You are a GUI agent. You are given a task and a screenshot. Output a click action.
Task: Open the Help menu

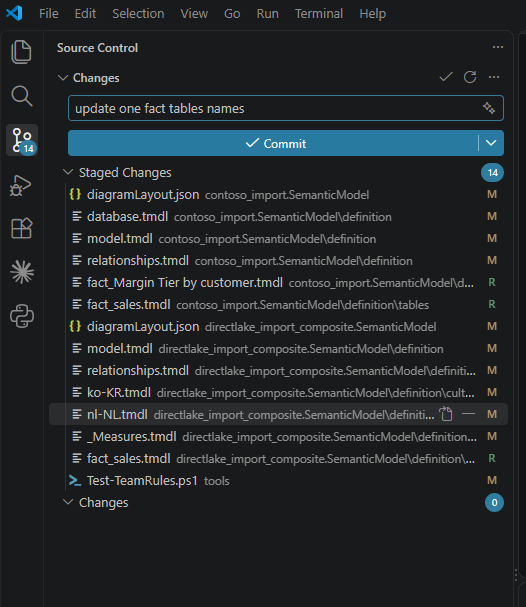click(x=372, y=14)
